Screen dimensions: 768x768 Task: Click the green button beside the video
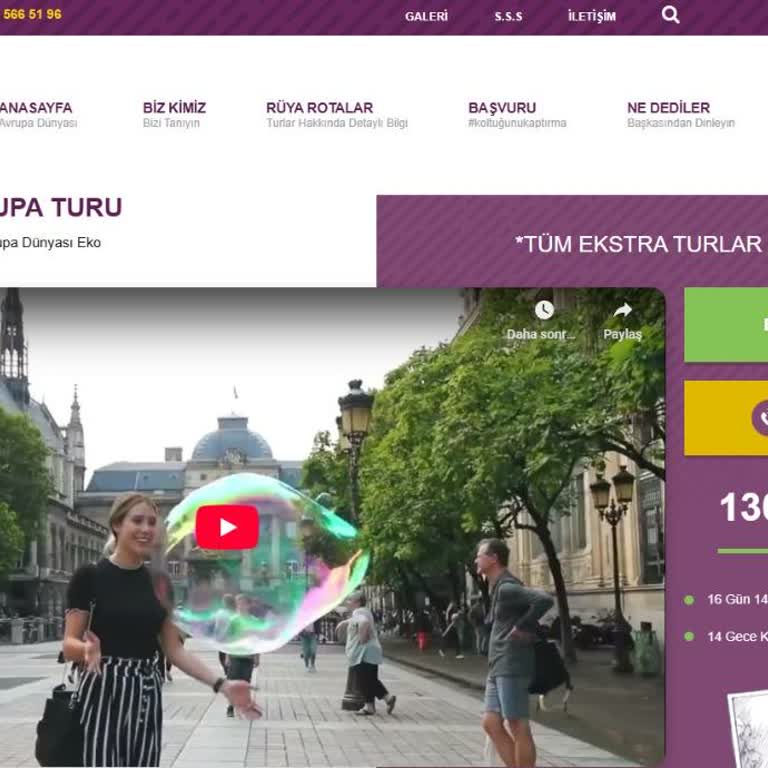[x=726, y=325]
